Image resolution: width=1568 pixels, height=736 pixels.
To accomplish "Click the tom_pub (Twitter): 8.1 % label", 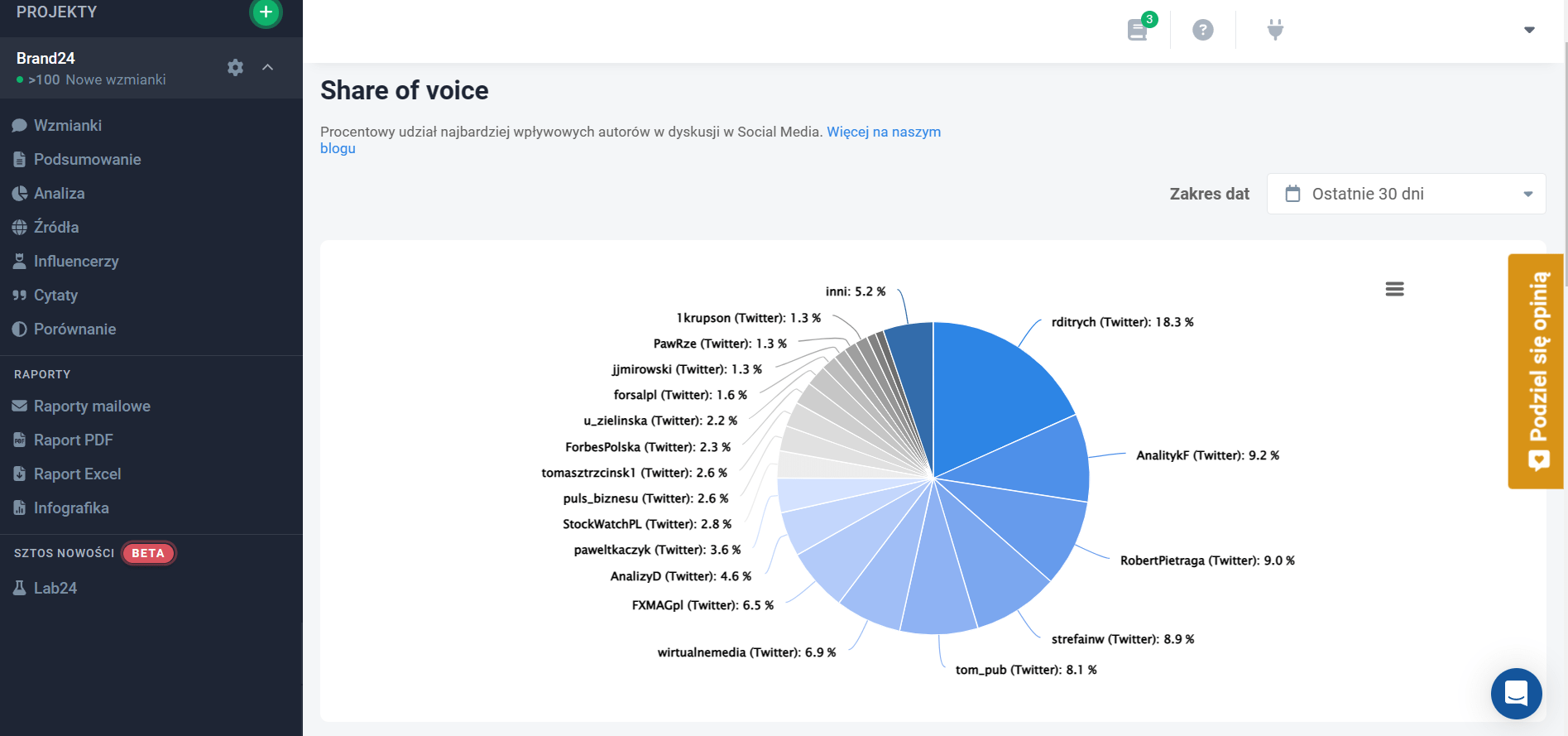I will click(1026, 670).
